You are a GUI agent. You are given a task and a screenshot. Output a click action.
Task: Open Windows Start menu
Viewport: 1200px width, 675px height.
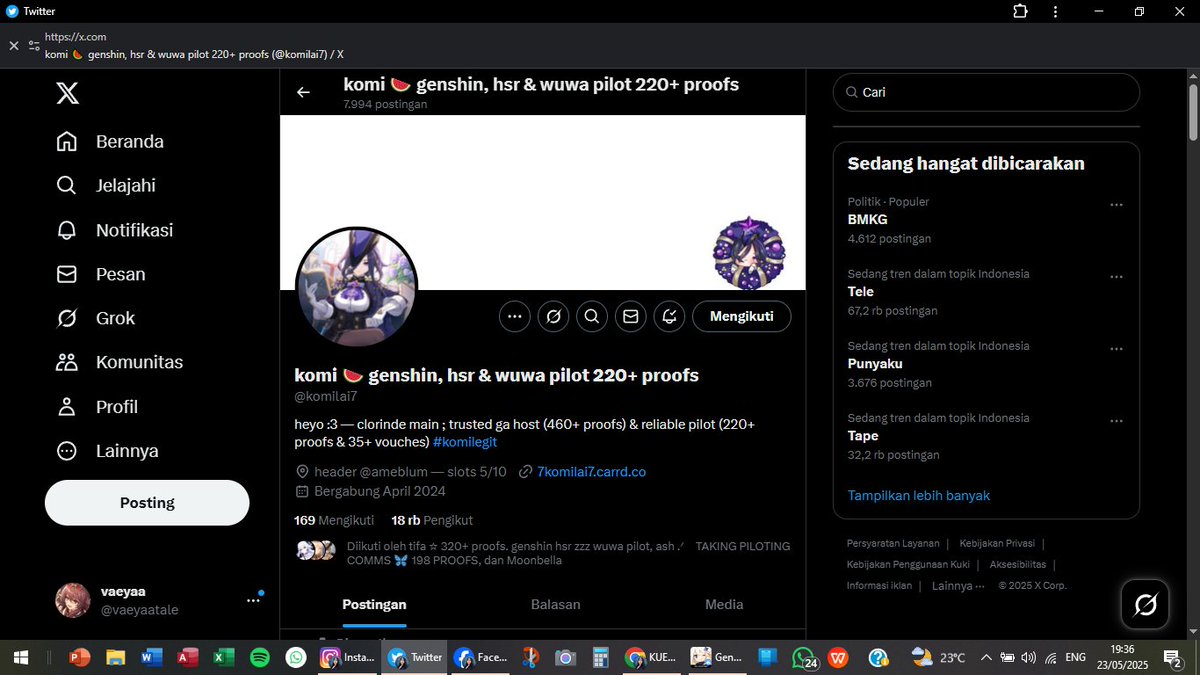tap(20, 657)
